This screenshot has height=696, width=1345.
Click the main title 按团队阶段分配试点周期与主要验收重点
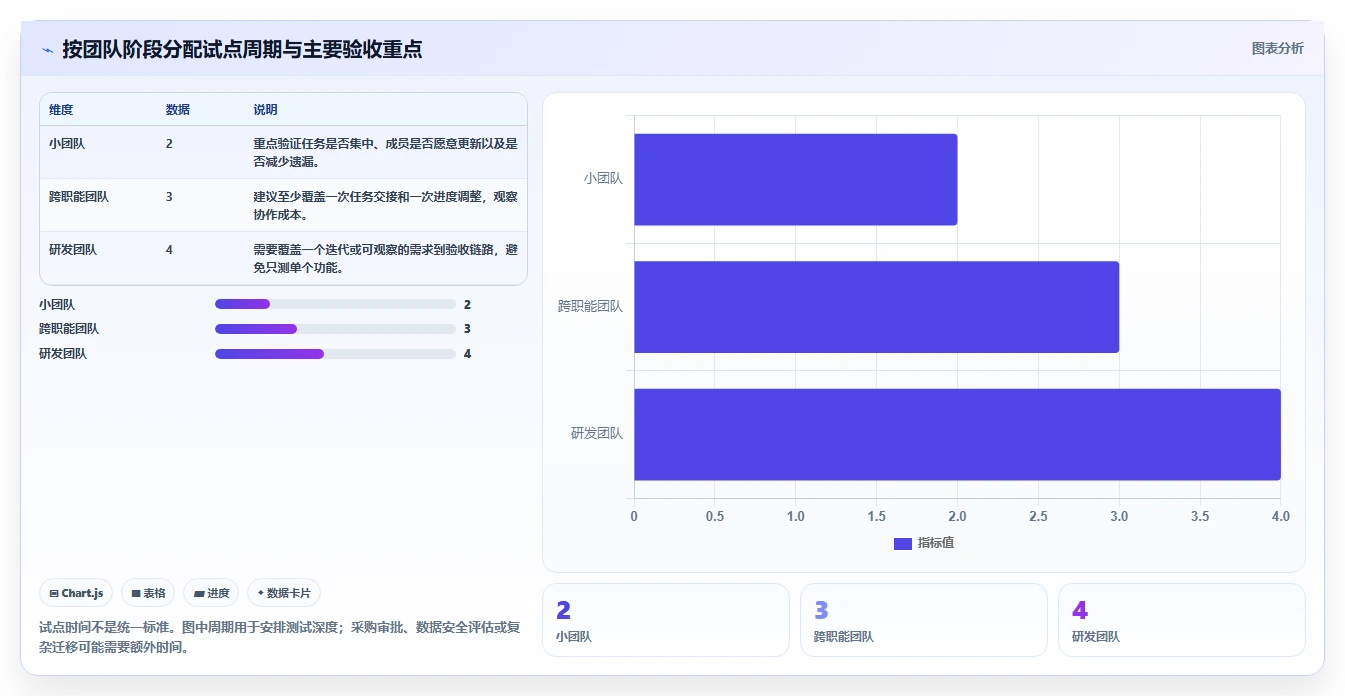pos(242,49)
